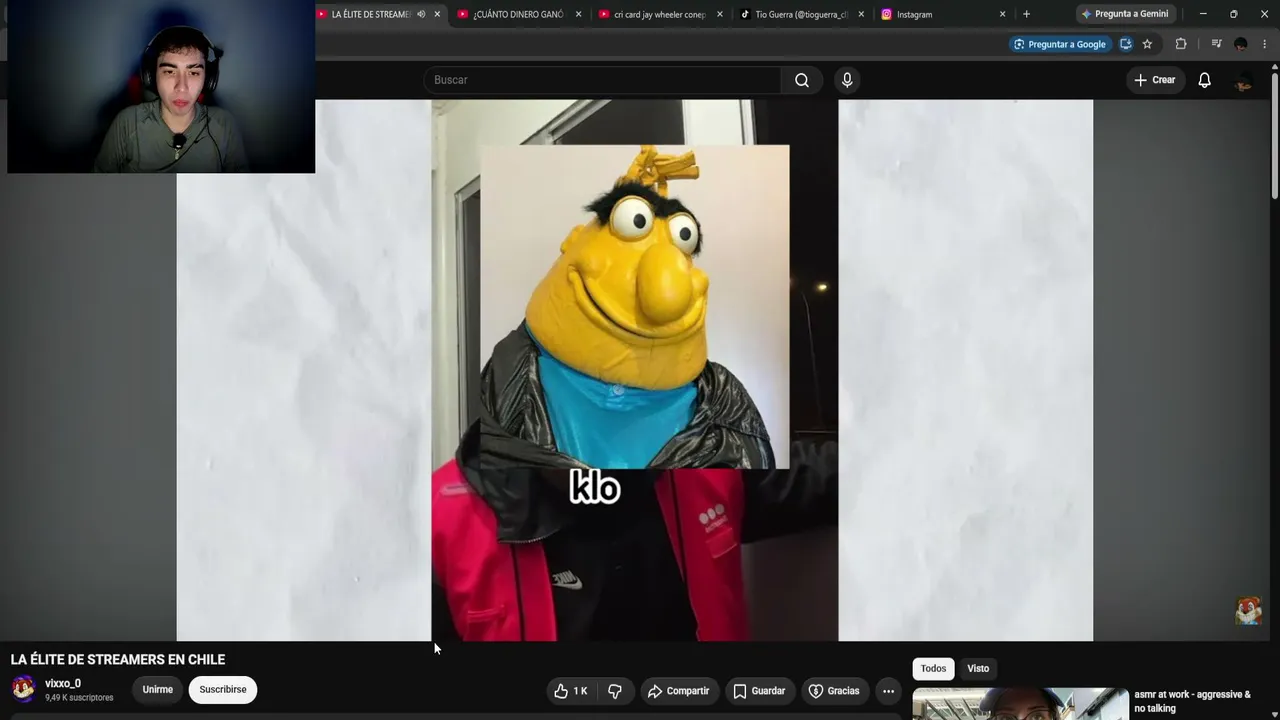This screenshot has height=720, width=1280.
Task: Select the Todos filter chip
Action: tap(933, 669)
